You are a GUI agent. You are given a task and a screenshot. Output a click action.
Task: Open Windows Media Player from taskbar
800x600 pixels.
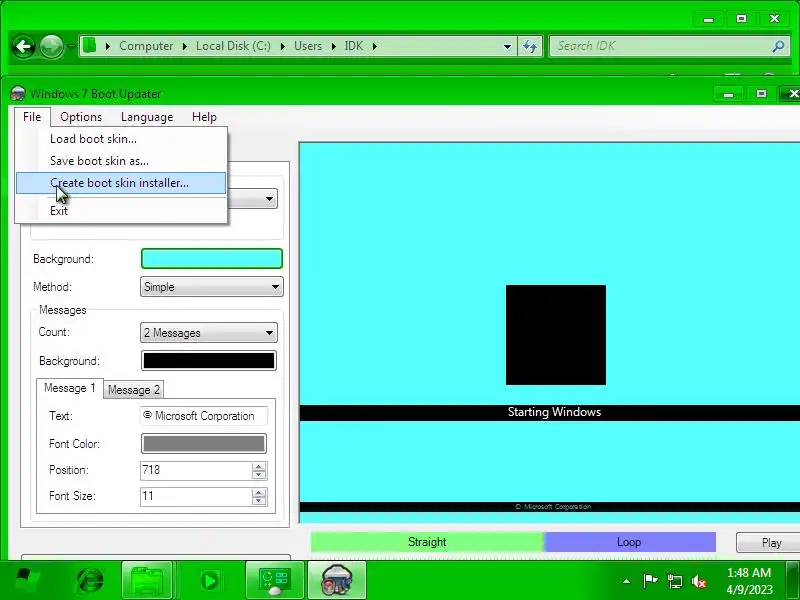(209, 581)
